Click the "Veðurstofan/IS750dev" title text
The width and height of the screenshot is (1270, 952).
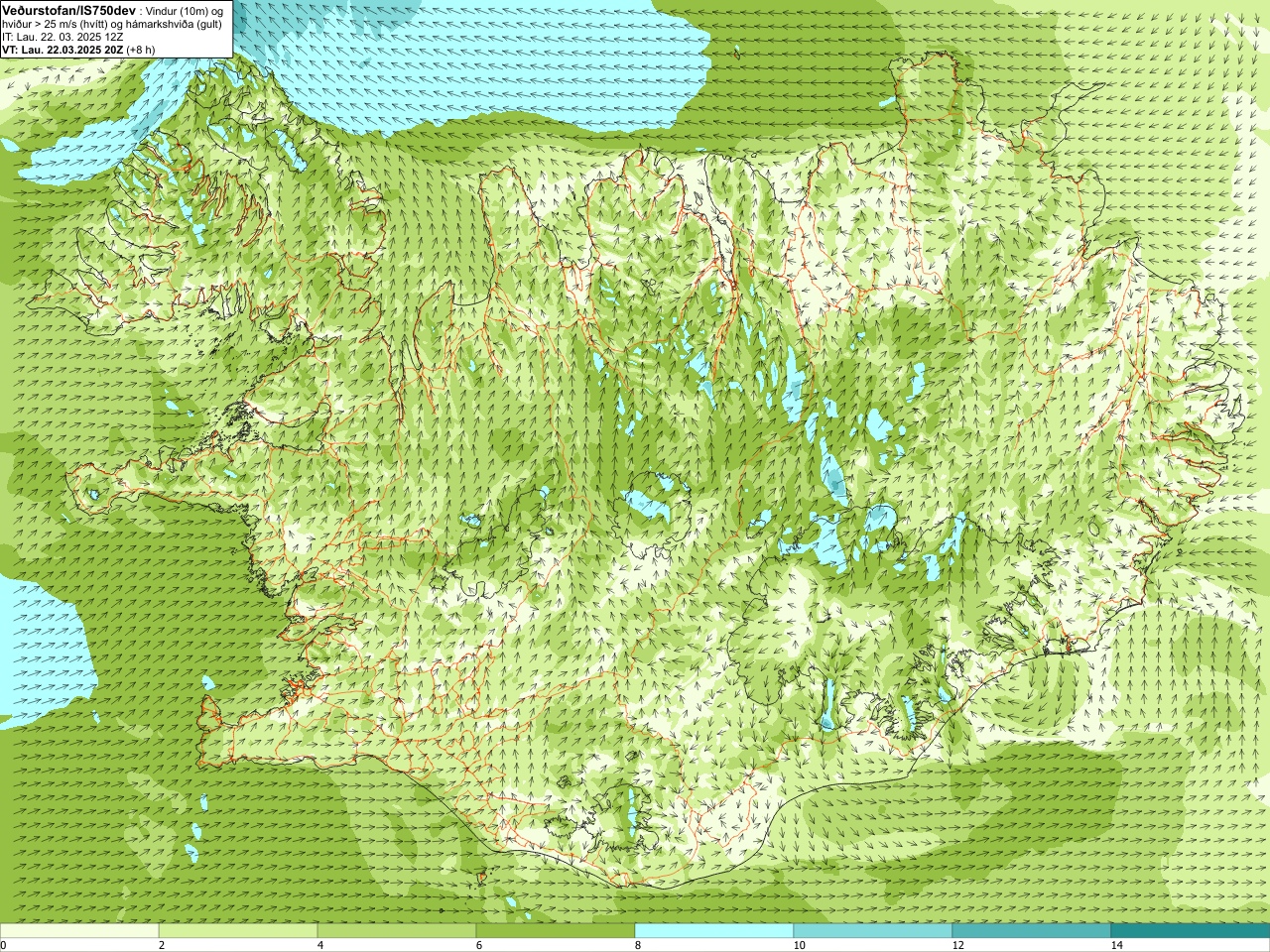69,9
